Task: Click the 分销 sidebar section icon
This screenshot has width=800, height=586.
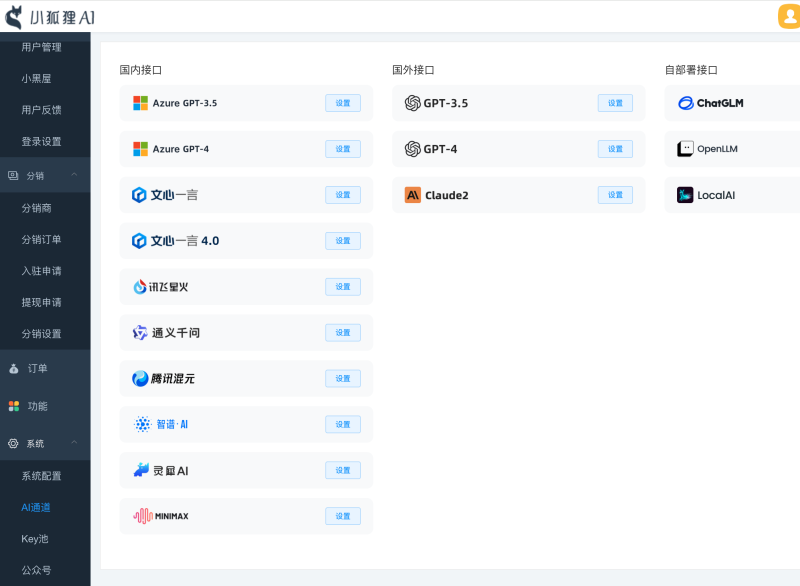Action: 13,175
